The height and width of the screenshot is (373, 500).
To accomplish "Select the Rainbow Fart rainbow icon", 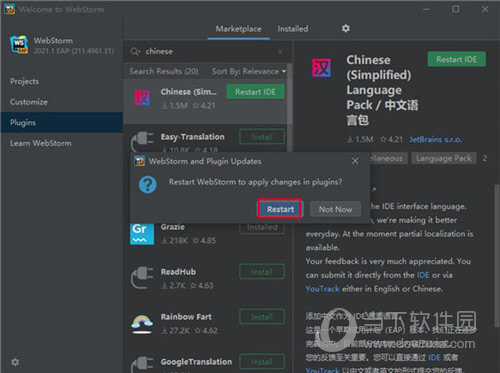I will pos(142,323).
